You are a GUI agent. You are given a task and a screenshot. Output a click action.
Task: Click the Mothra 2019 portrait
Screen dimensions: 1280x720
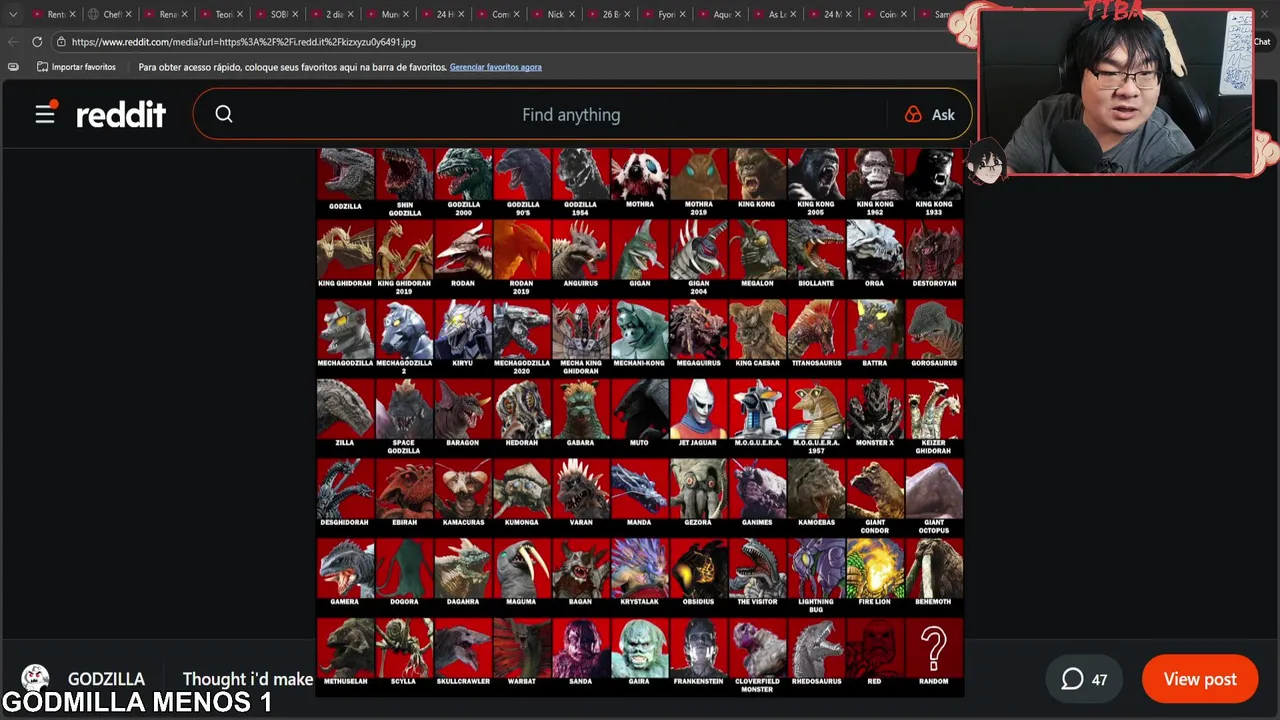pyautogui.click(x=698, y=174)
